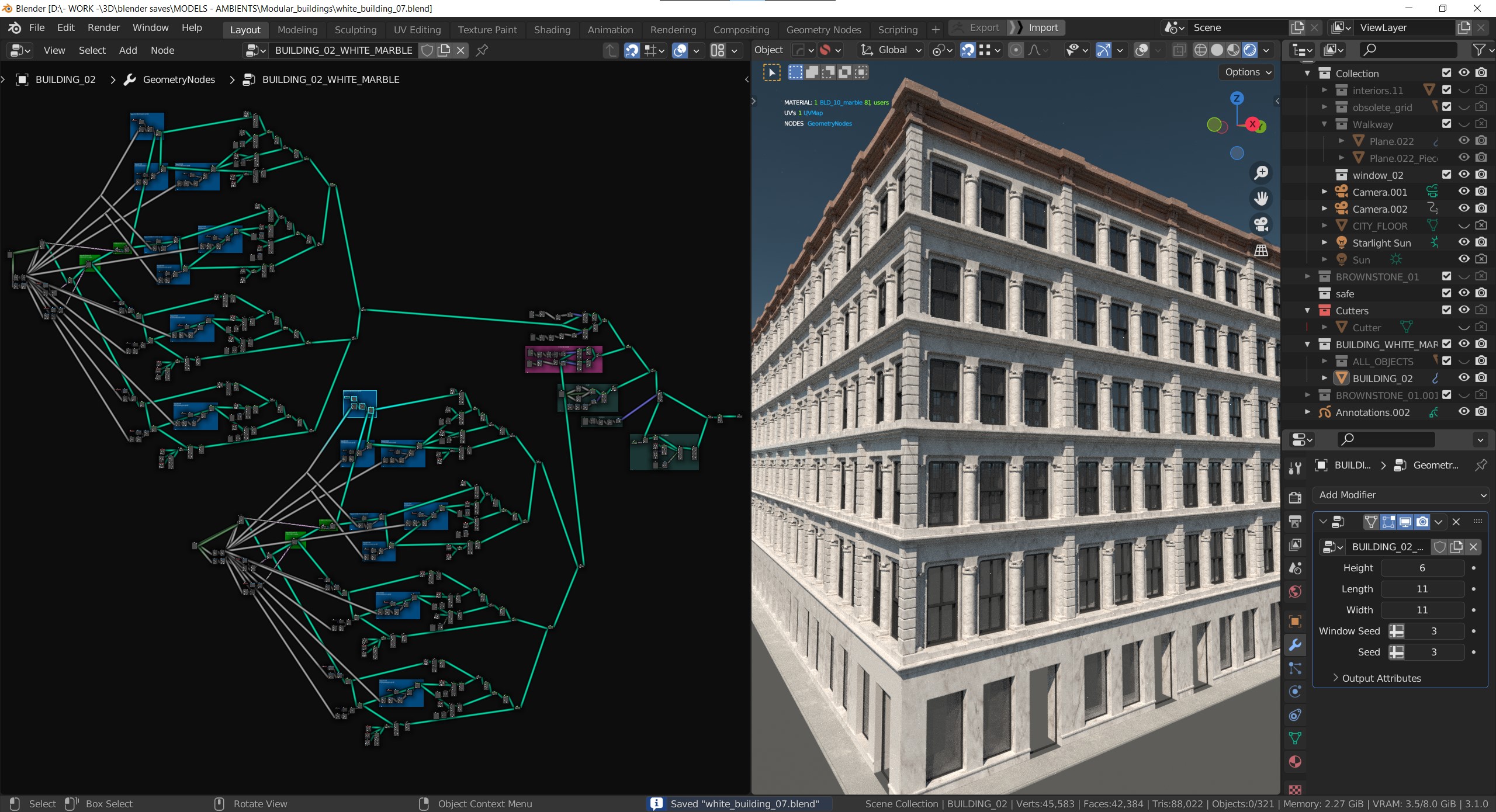Select solid viewport shading
The image size is (1496, 812).
tap(1217, 50)
